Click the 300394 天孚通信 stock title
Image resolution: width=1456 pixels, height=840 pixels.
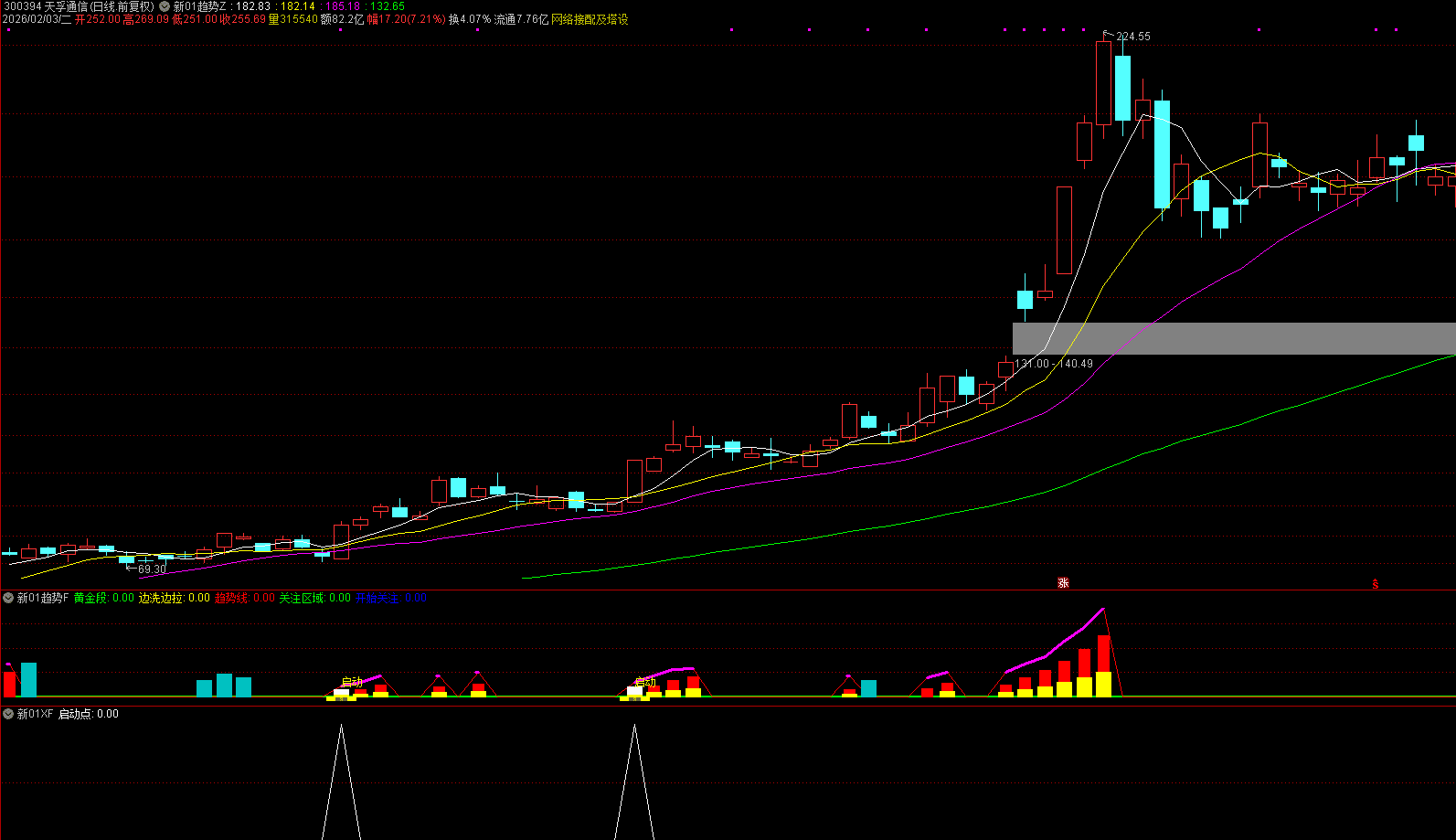pyautogui.click(x=79, y=6)
